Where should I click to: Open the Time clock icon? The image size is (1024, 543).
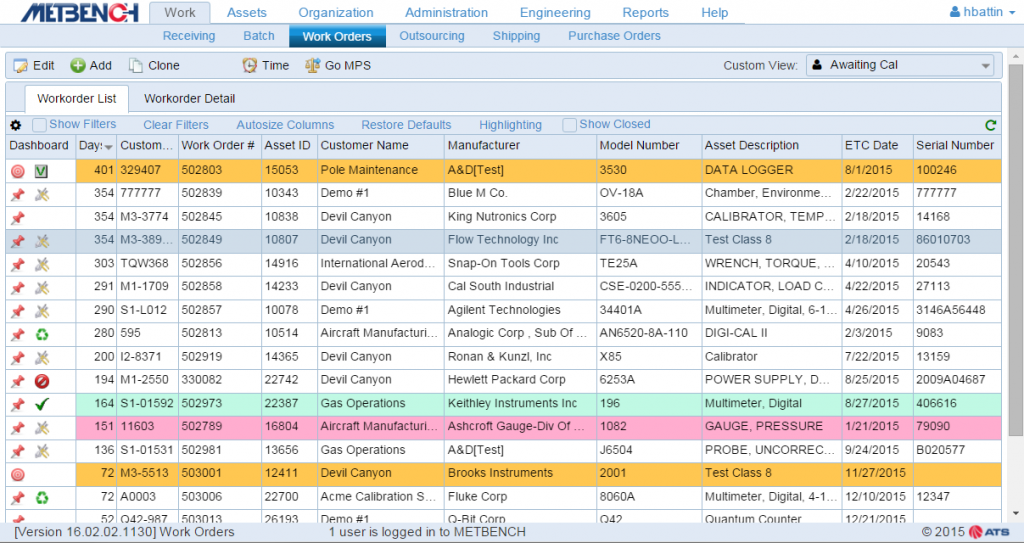click(x=249, y=65)
